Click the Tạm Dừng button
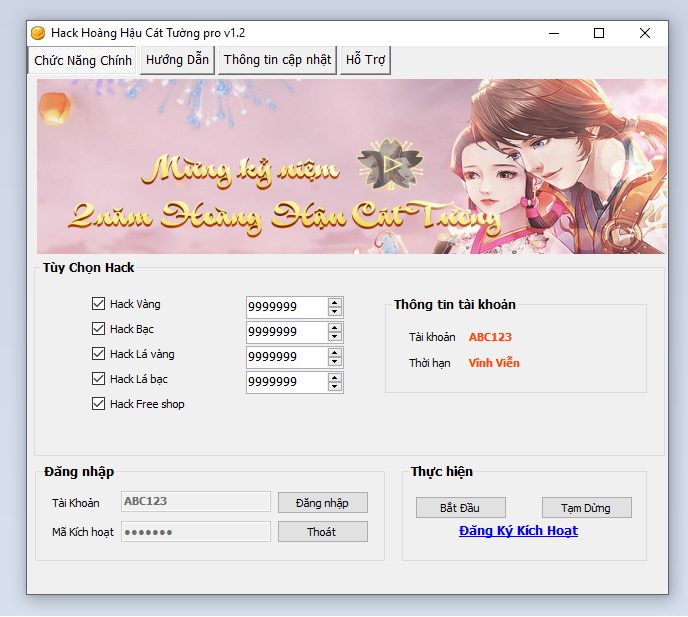The height and width of the screenshot is (617, 688). click(x=586, y=508)
